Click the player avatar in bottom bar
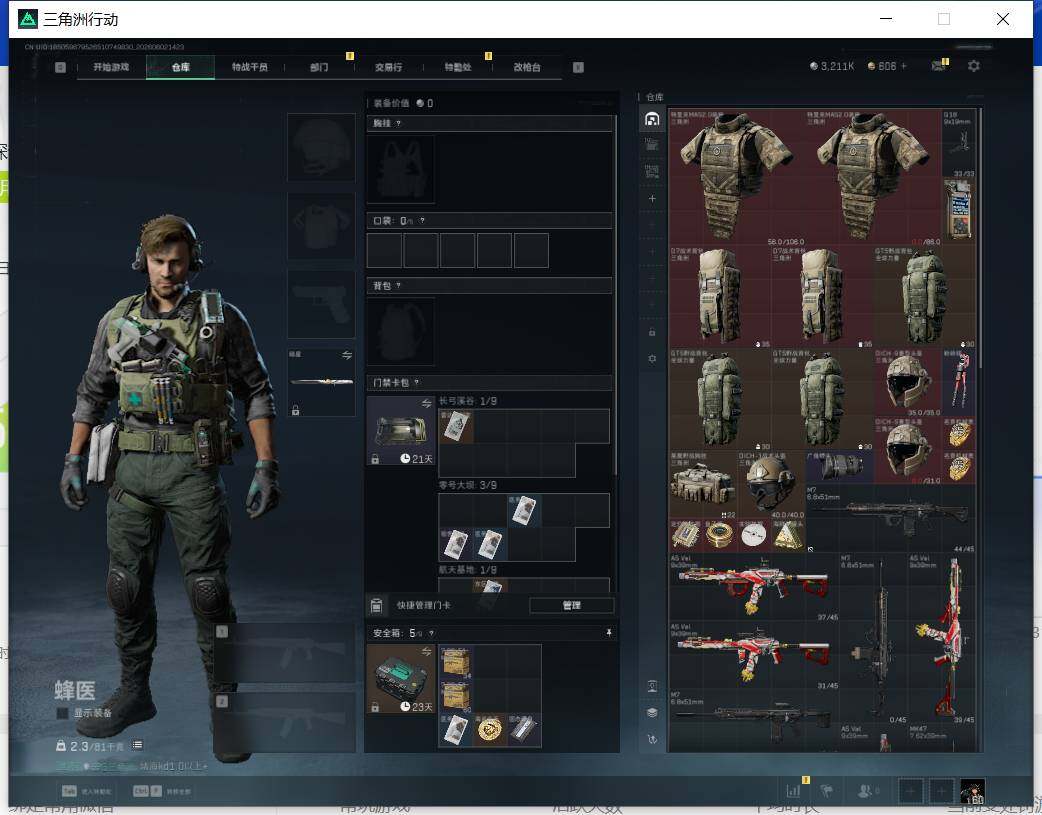 [972, 791]
